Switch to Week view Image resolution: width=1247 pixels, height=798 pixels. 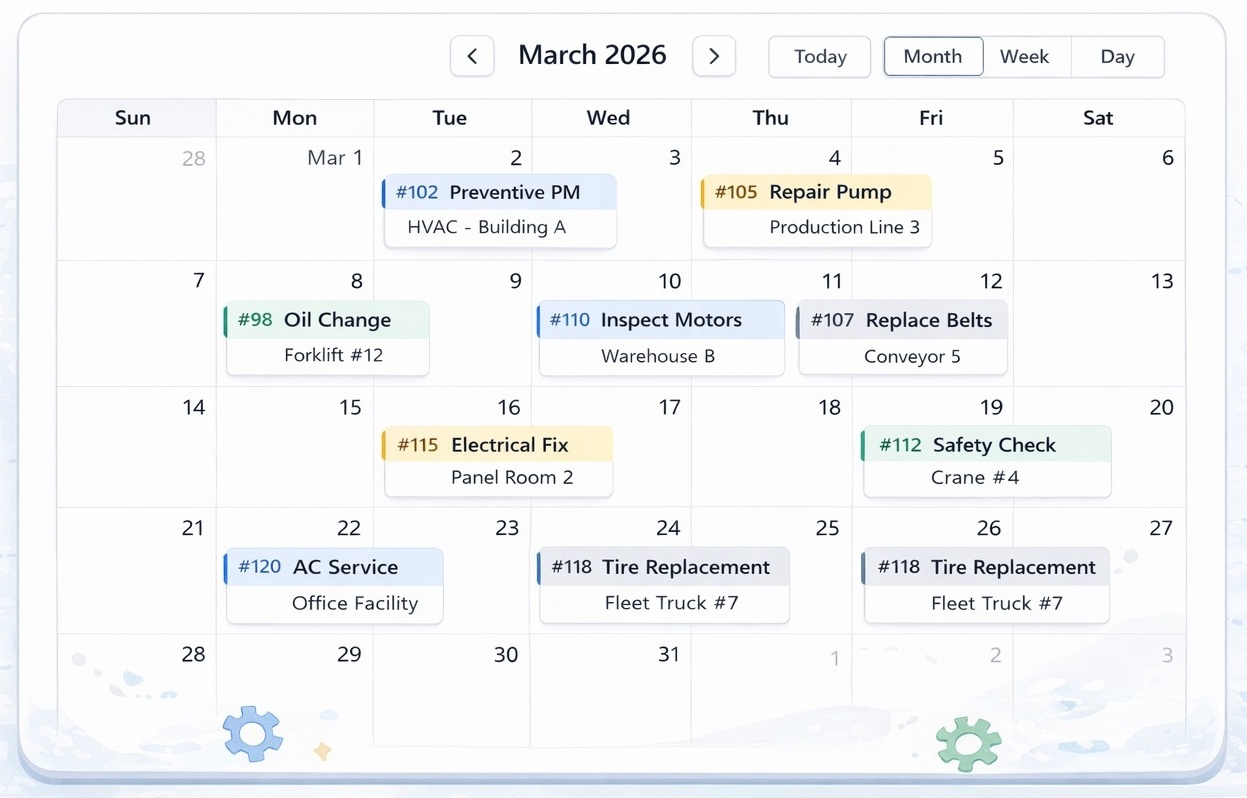pyautogui.click(x=1025, y=57)
